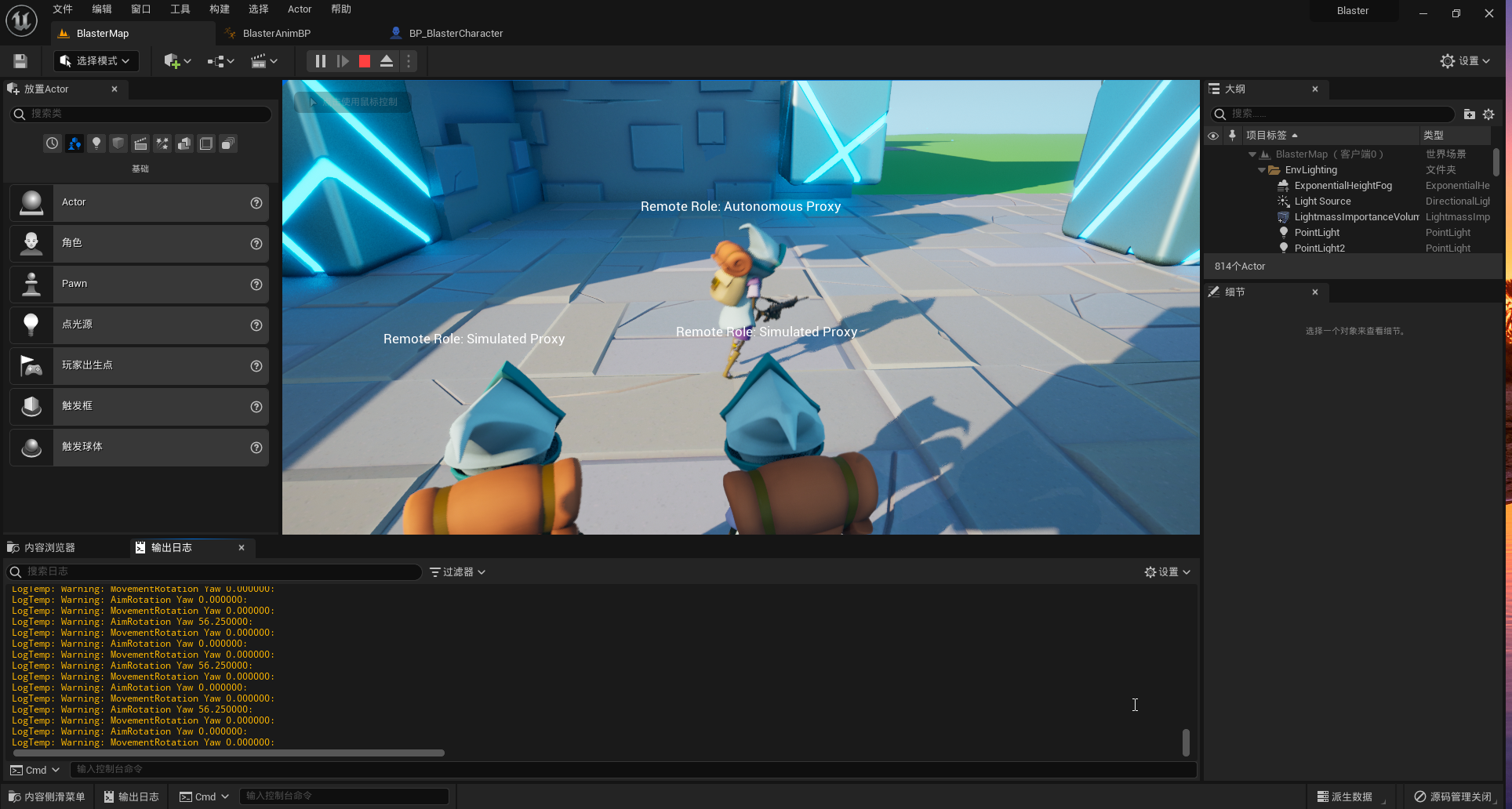The height and width of the screenshot is (809, 1512).
Task: Select the 角色 character entry
Action: (139, 243)
